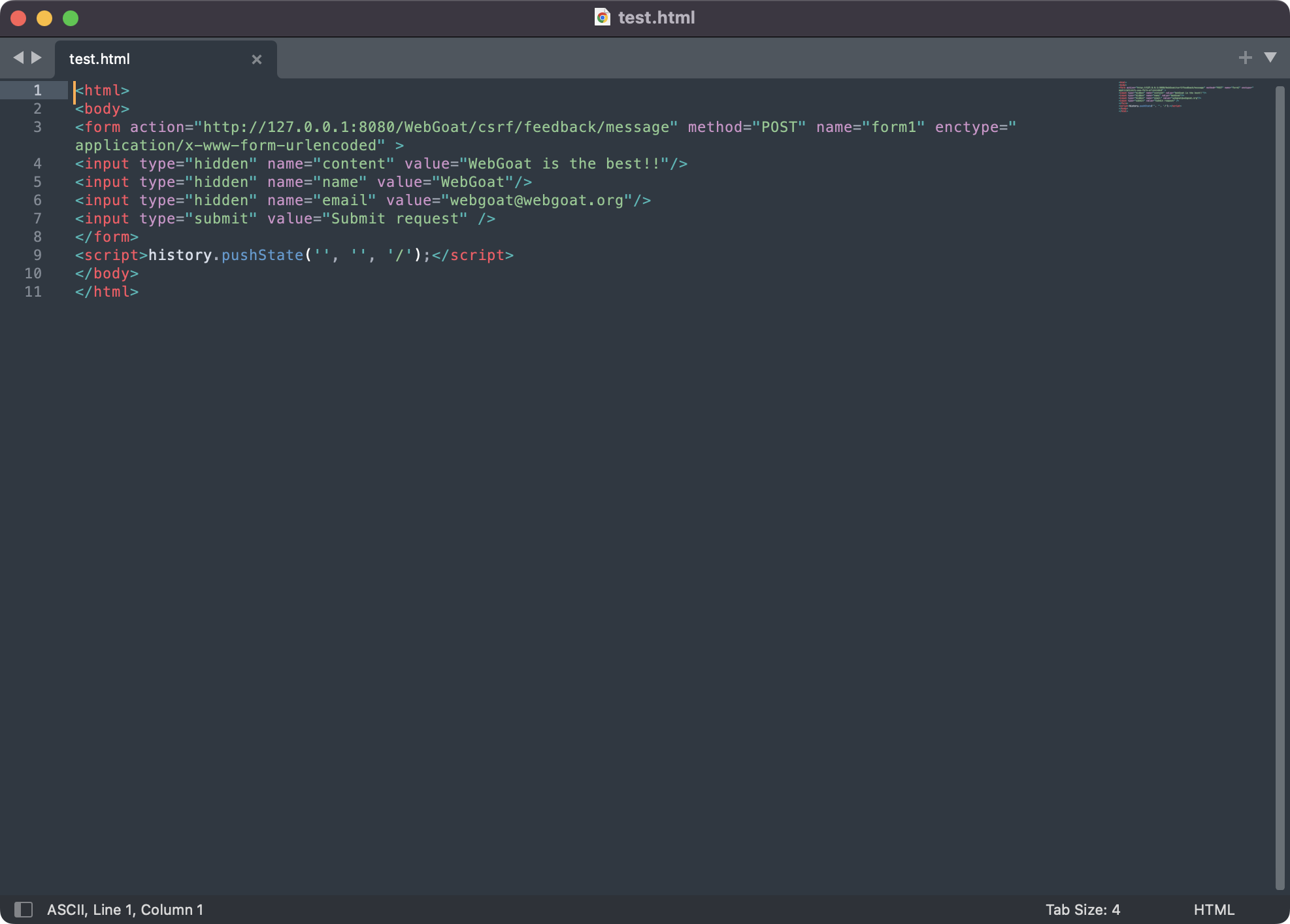The width and height of the screenshot is (1290, 924).
Task: Close the test.html tab
Action: coord(257,59)
